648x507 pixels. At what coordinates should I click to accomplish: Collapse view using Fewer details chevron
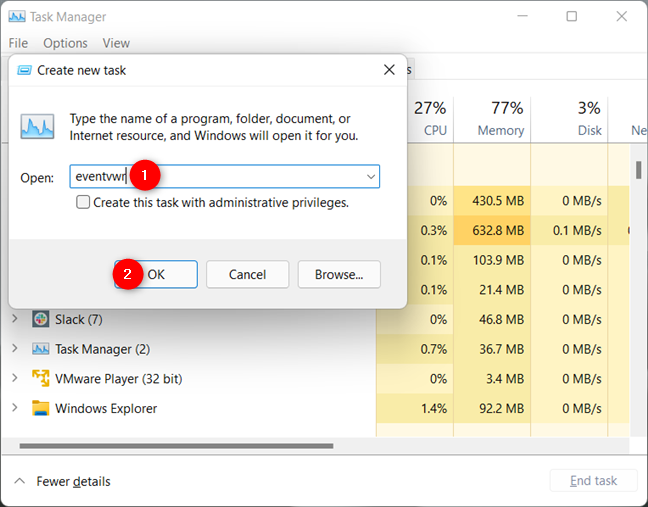19,481
